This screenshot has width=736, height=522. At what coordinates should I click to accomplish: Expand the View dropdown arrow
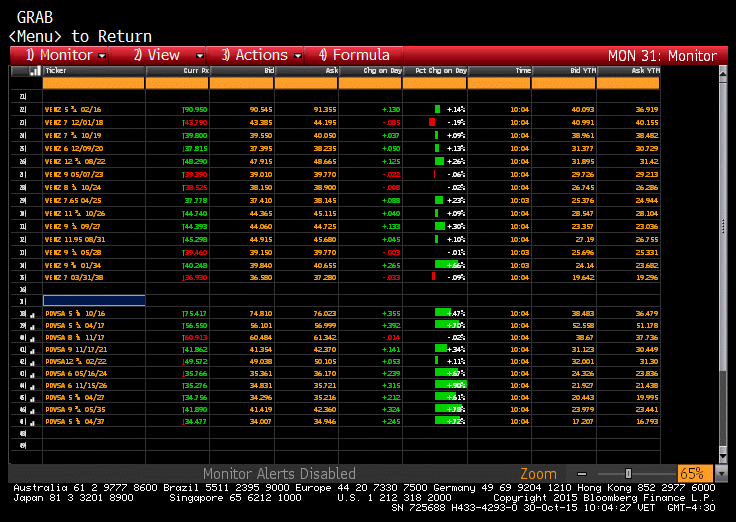[199, 56]
